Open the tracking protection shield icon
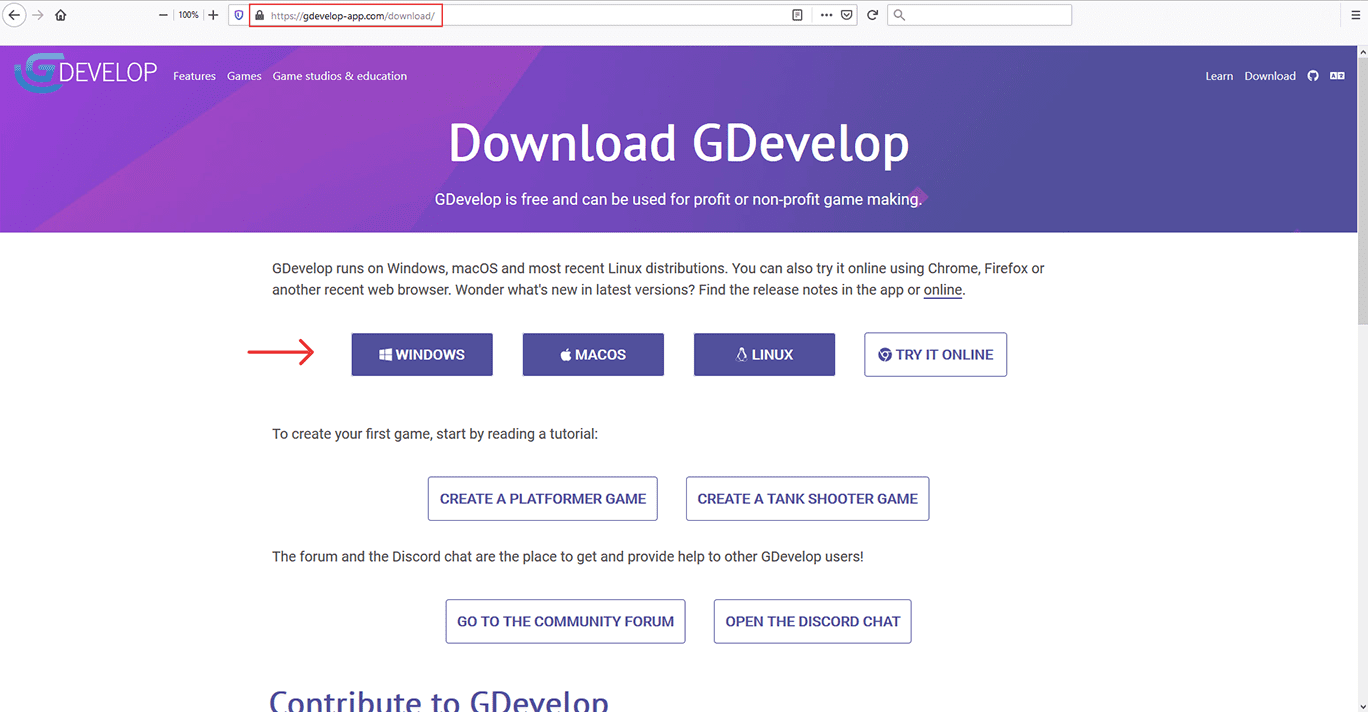 tap(238, 15)
